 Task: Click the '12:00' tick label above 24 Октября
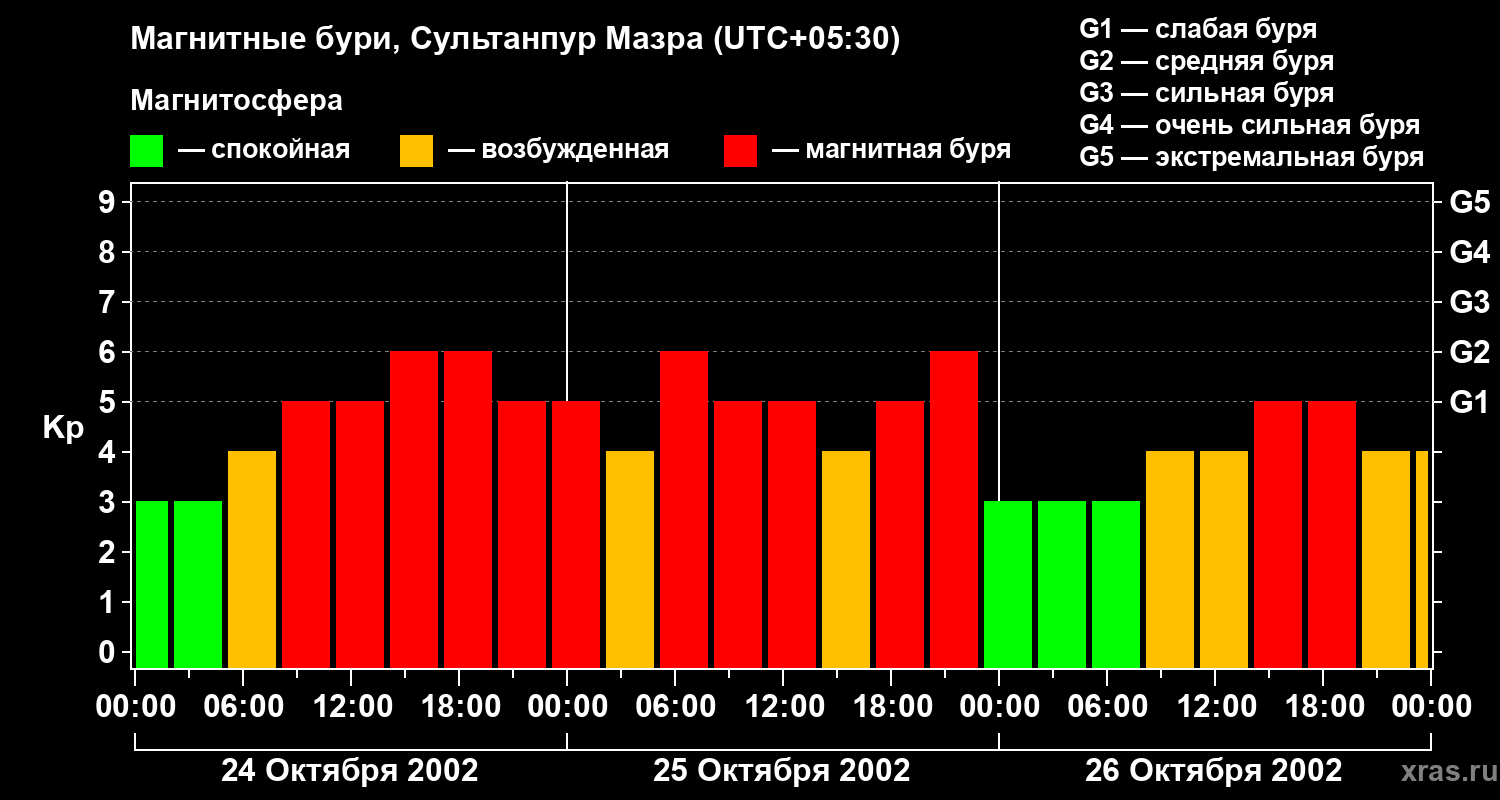(352, 706)
